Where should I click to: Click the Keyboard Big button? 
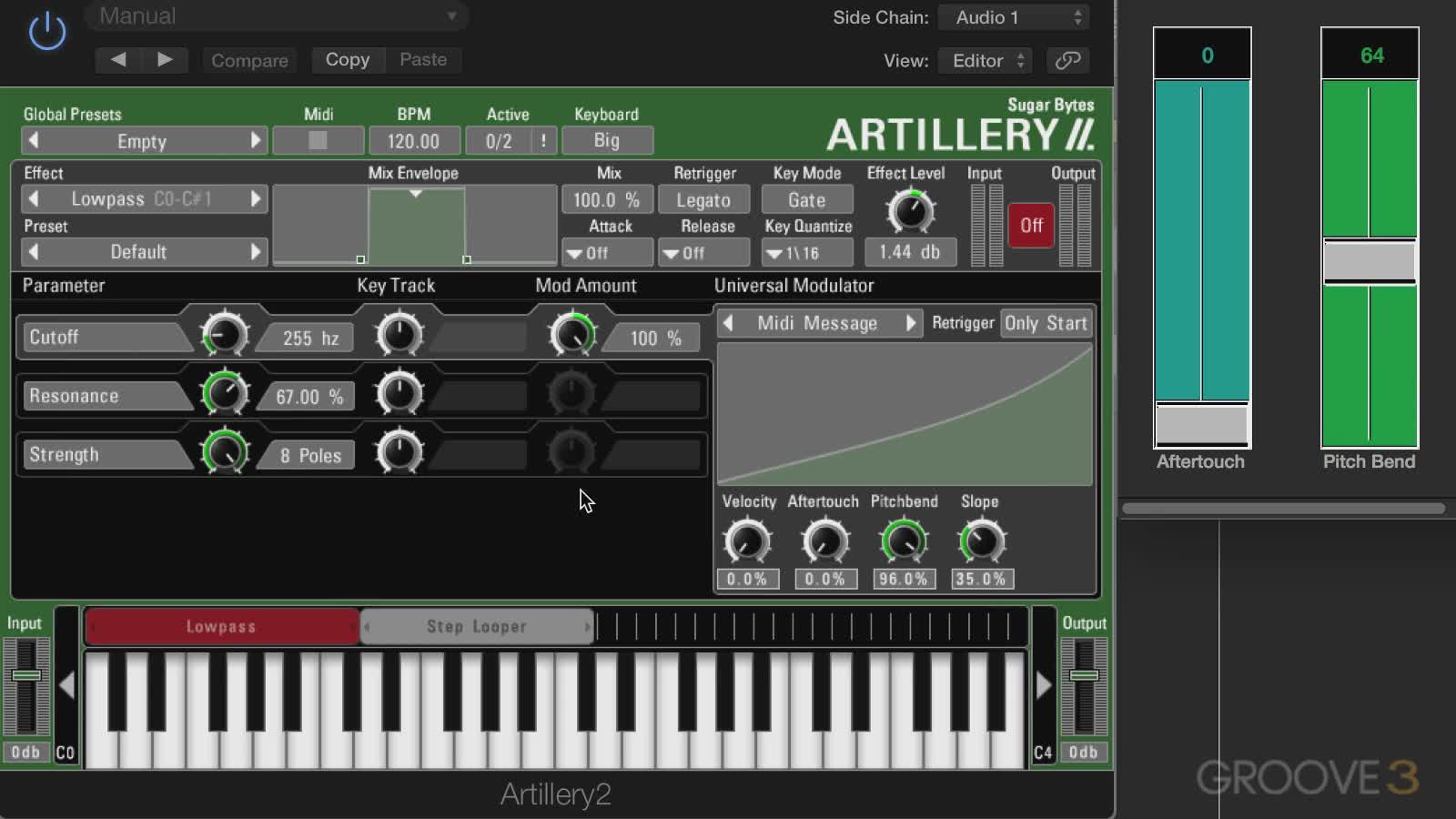[607, 140]
